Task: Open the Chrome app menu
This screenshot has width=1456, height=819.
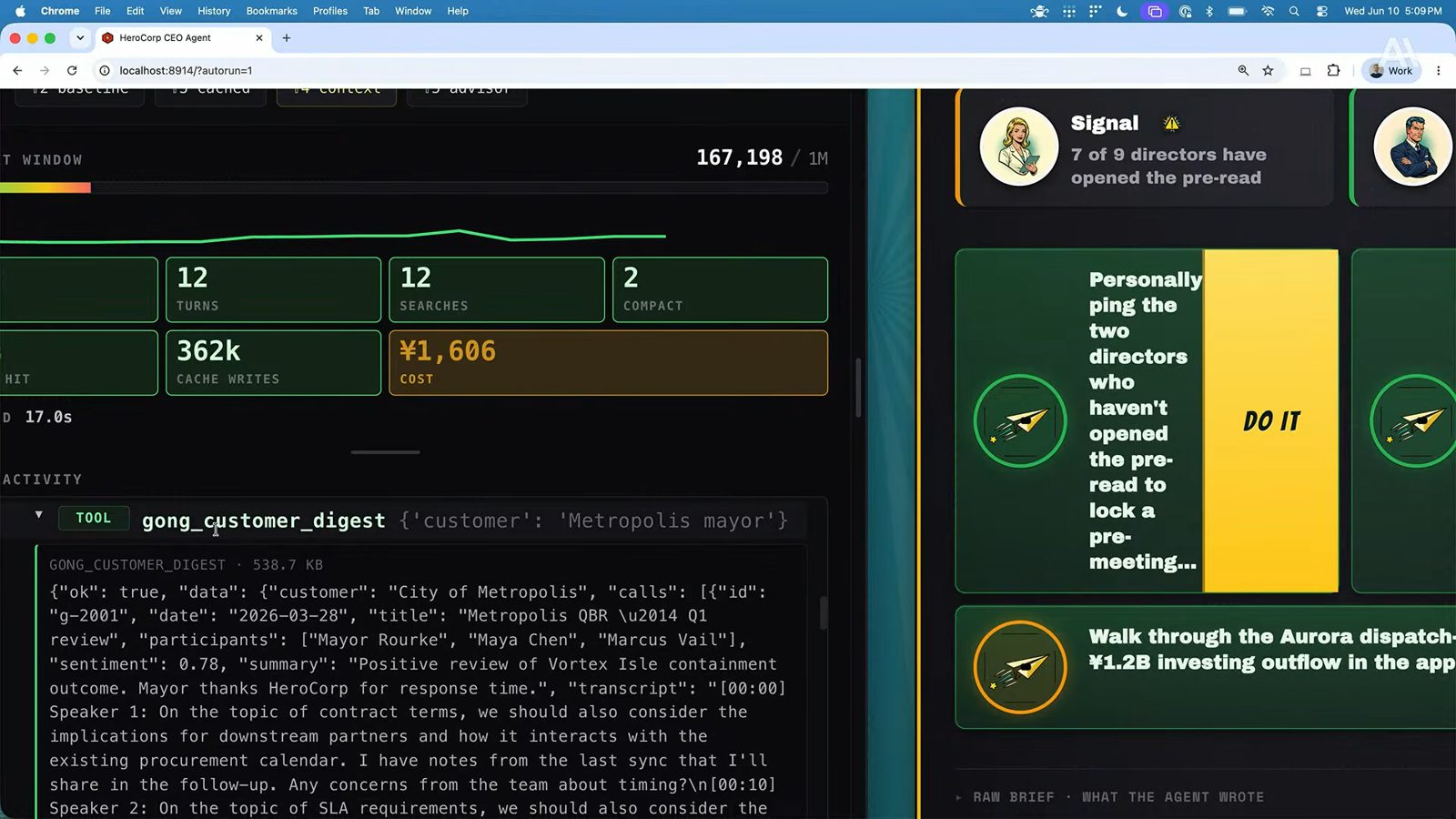Action: tap(60, 11)
